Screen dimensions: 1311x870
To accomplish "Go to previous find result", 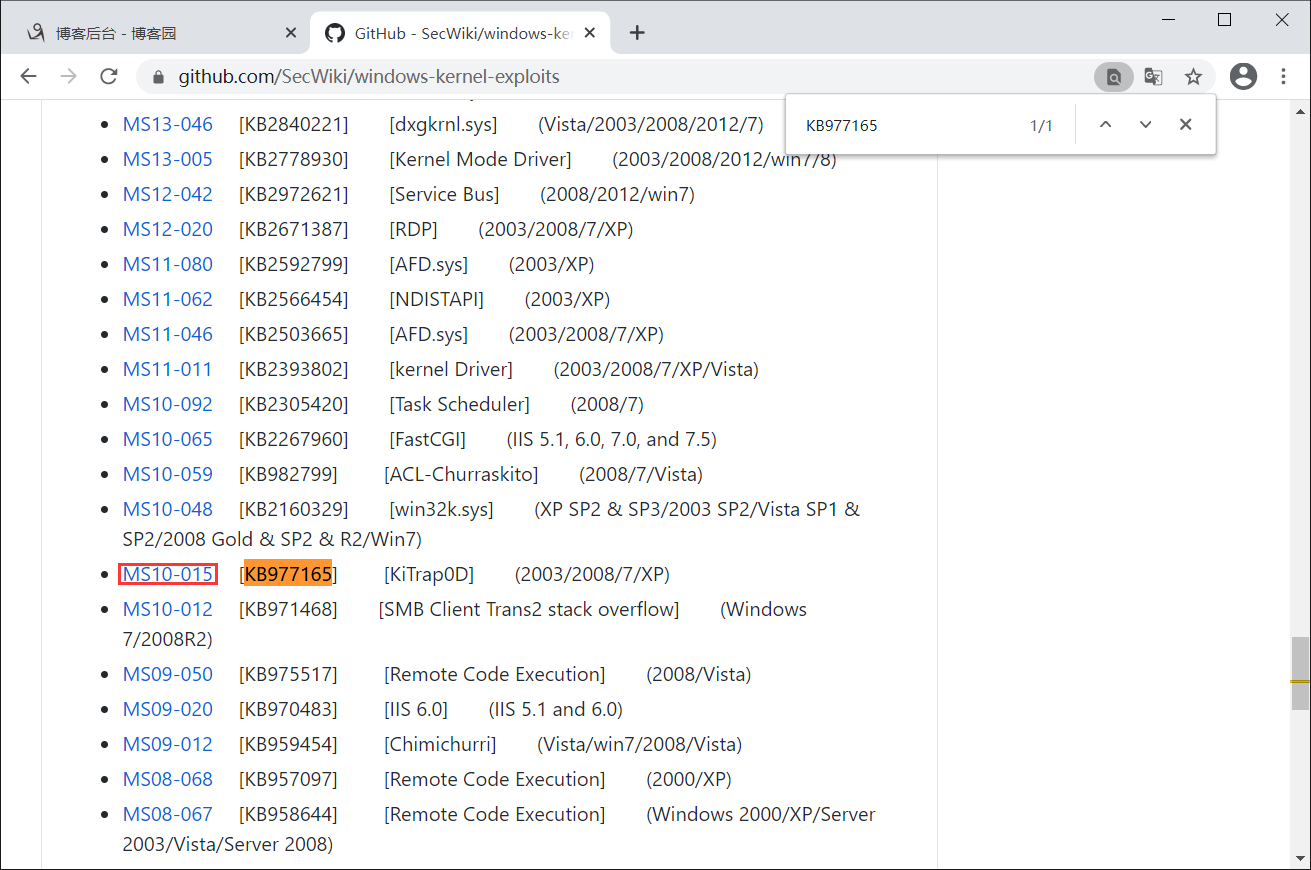I will [1105, 125].
